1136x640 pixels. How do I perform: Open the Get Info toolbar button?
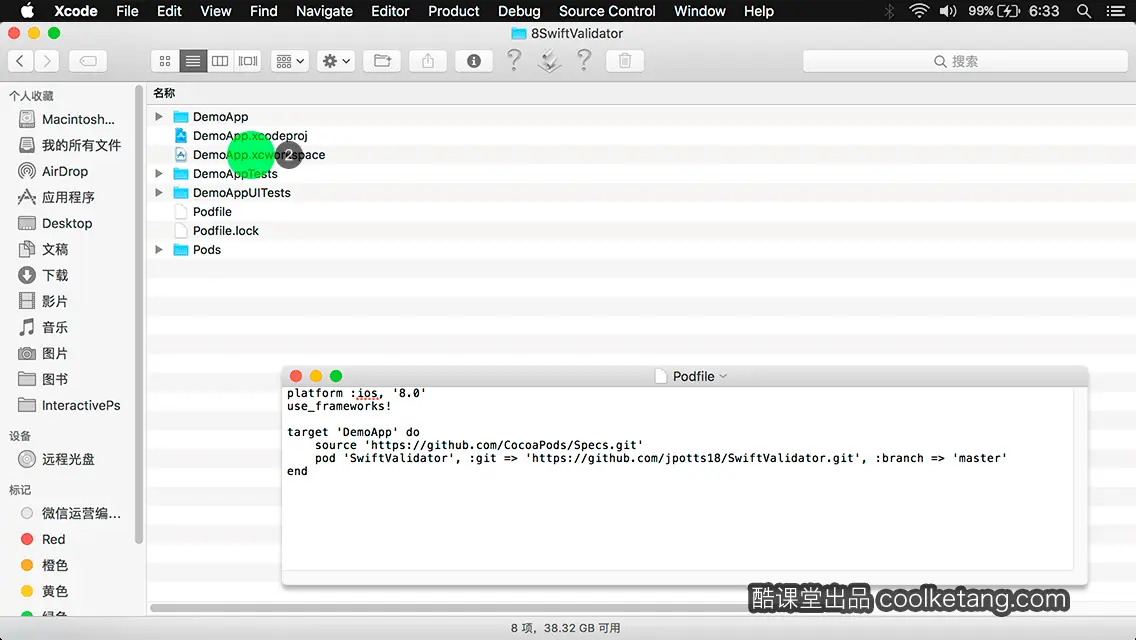tap(474, 61)
